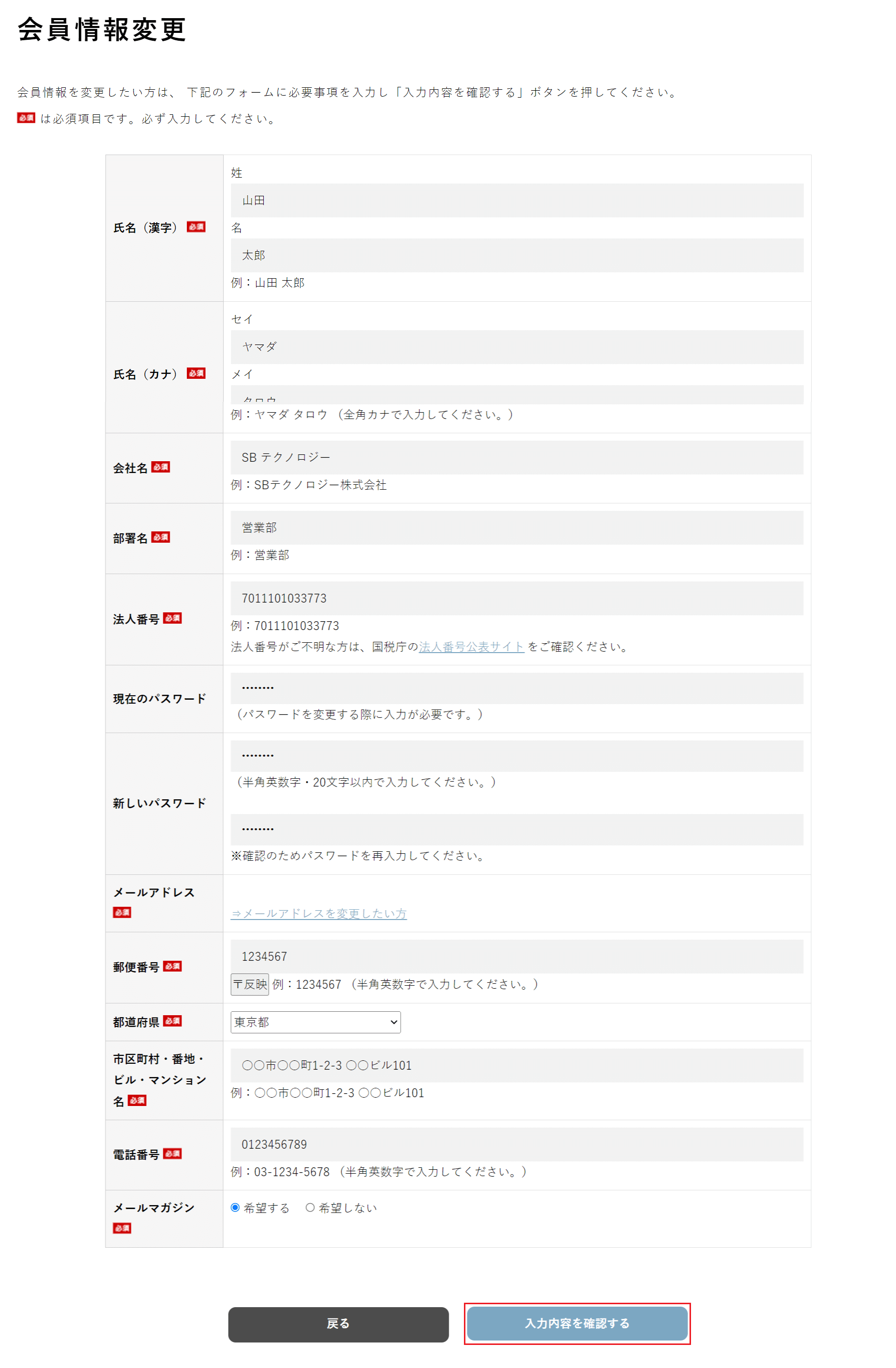Screen dimensions: 896x1368
Task: Click the 必須 badge under メールアドレス
Action: (x=122, y=912)
